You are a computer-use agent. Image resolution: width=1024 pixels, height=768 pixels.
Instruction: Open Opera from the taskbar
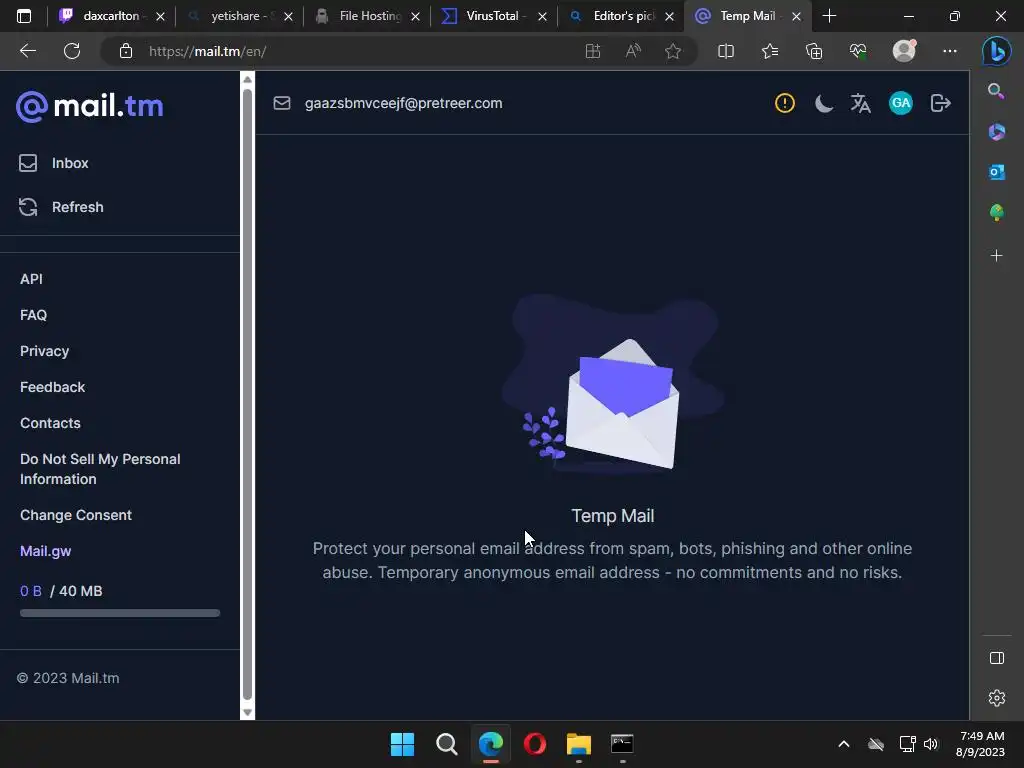(535, 744)
